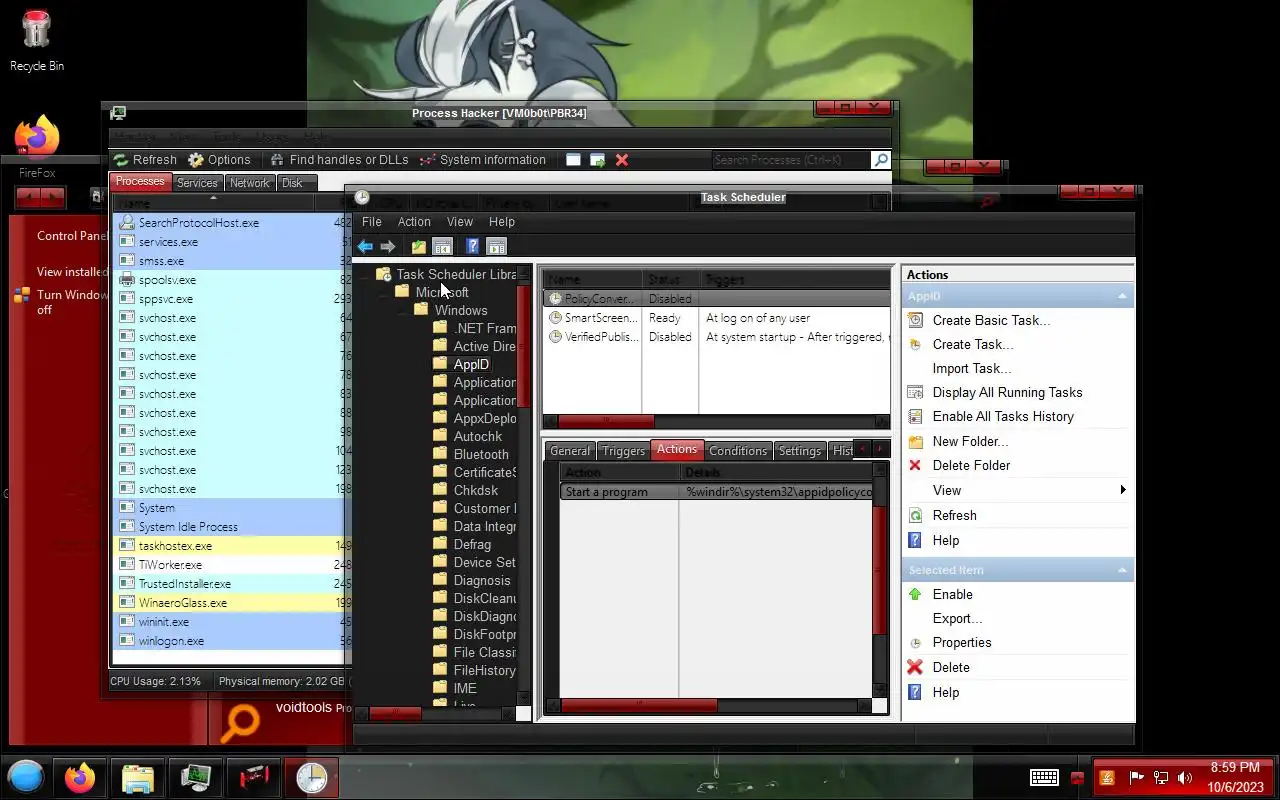Switch to the General tab

click(x=570, y=451)
